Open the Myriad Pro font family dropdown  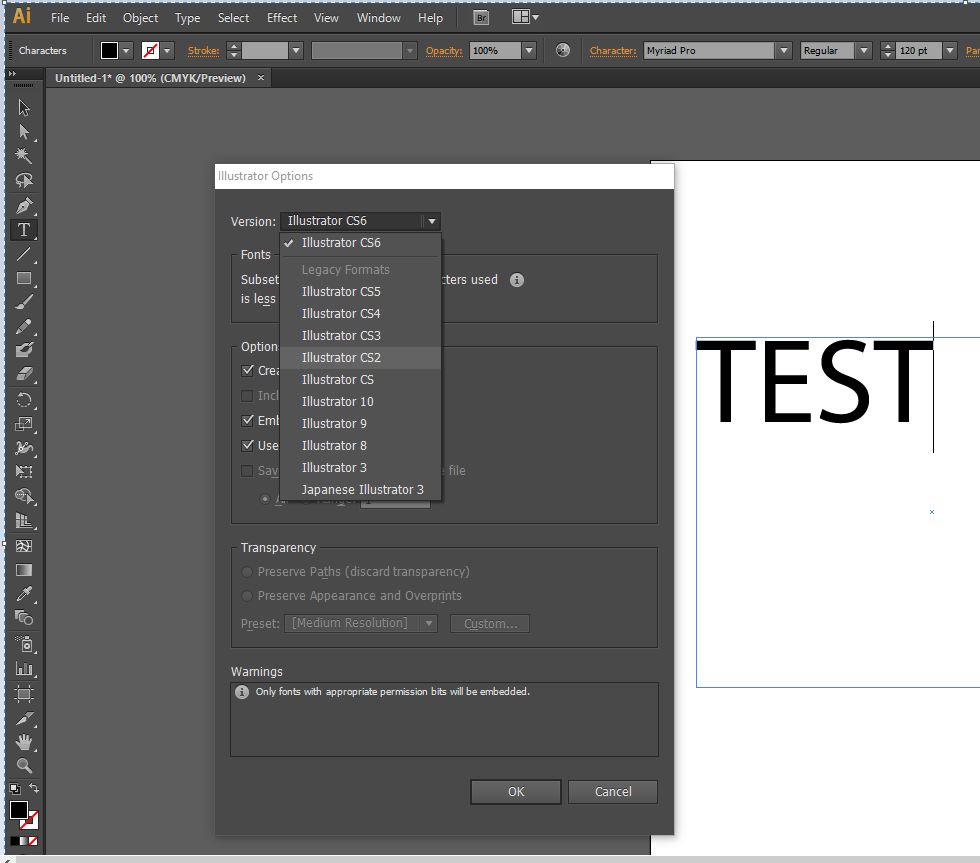pos(784,51)
